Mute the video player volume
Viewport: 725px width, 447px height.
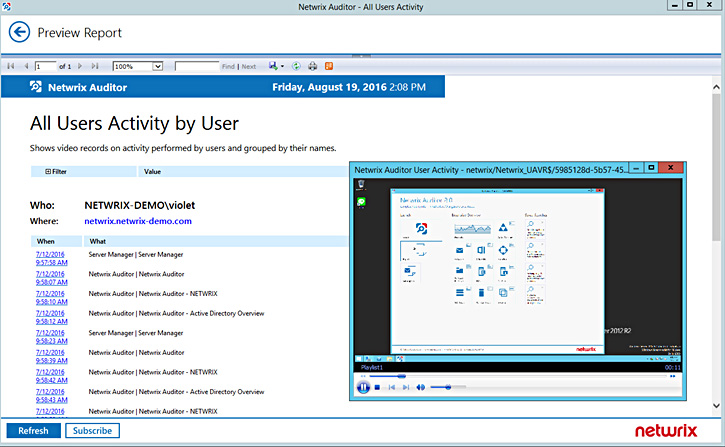tap(420, 387)
